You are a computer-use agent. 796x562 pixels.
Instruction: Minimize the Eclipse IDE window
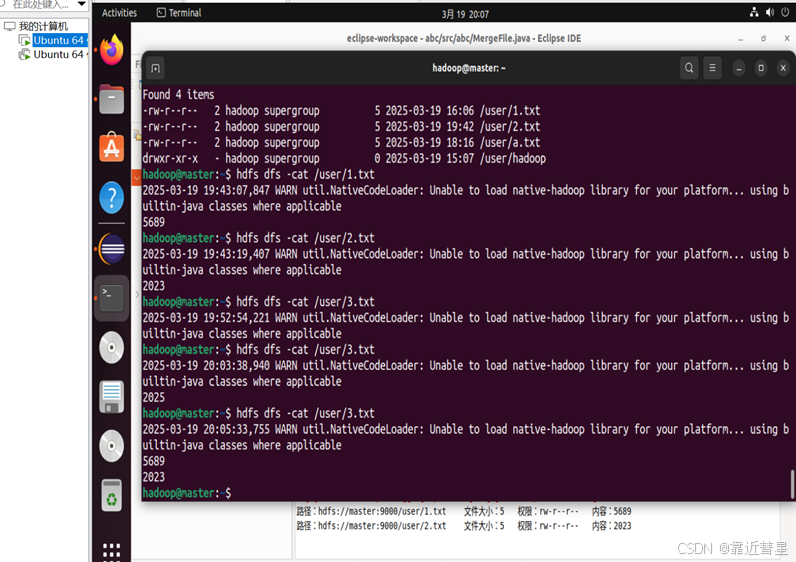pos(741,39)
